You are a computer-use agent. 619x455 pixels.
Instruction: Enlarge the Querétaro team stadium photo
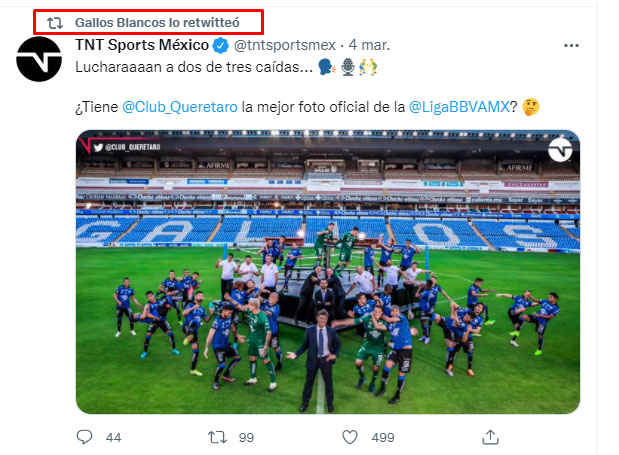tap(327, 271)
